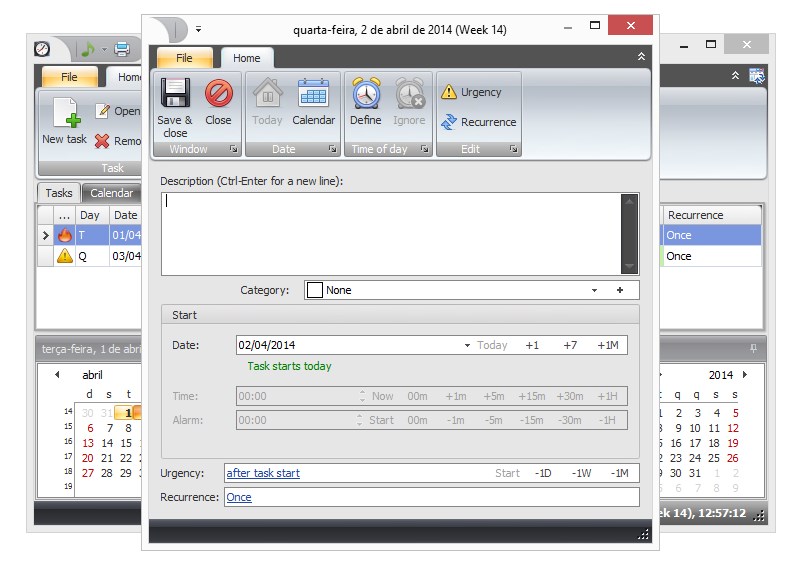Click the Recurrence column header in main window

pyautogui.click(x=711, y=215)
